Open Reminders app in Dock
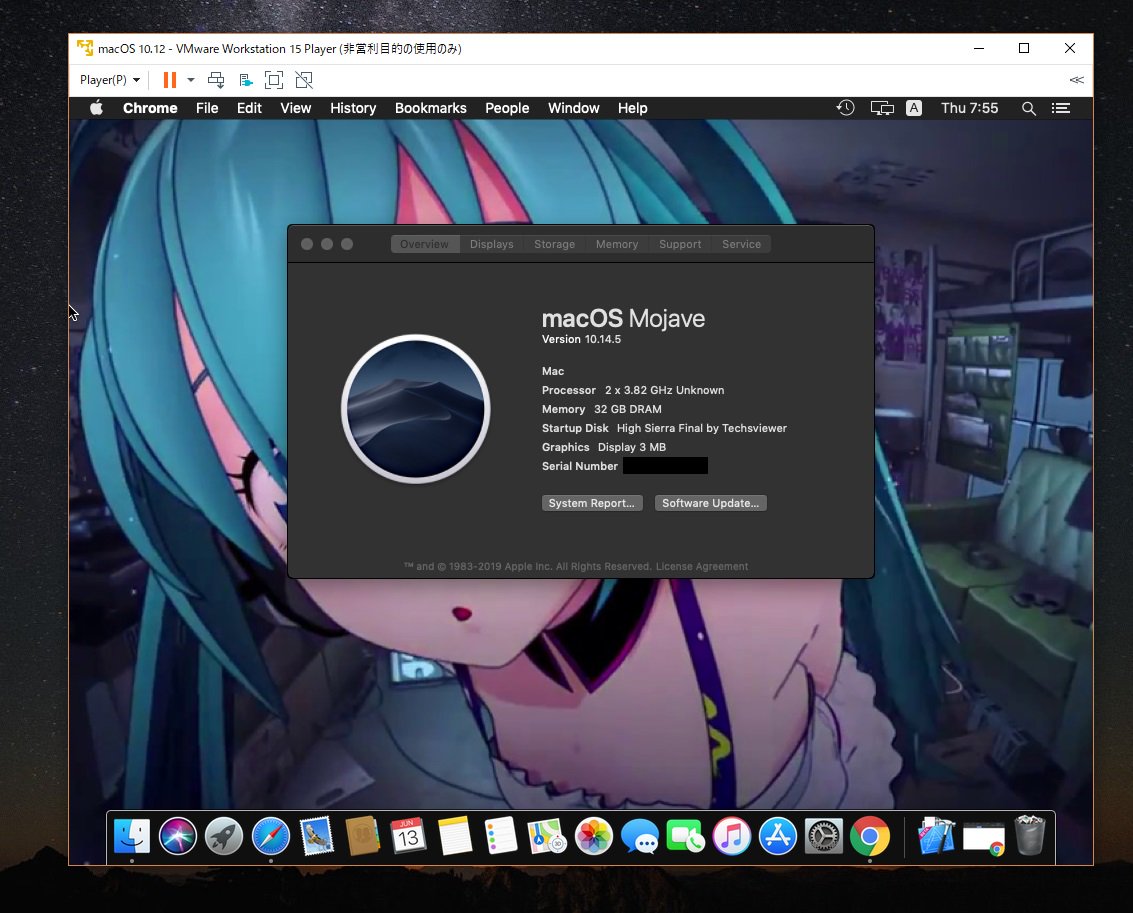The image size is (1133, 913). point(501,836)
